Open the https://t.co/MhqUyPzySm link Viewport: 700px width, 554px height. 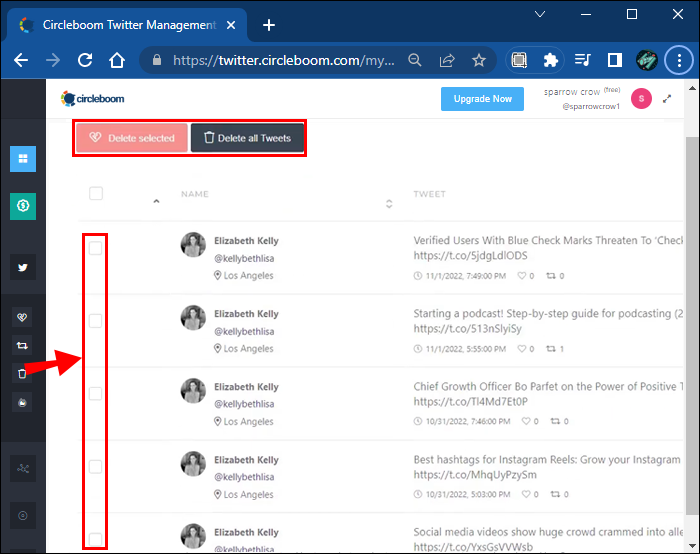[475, 475]
